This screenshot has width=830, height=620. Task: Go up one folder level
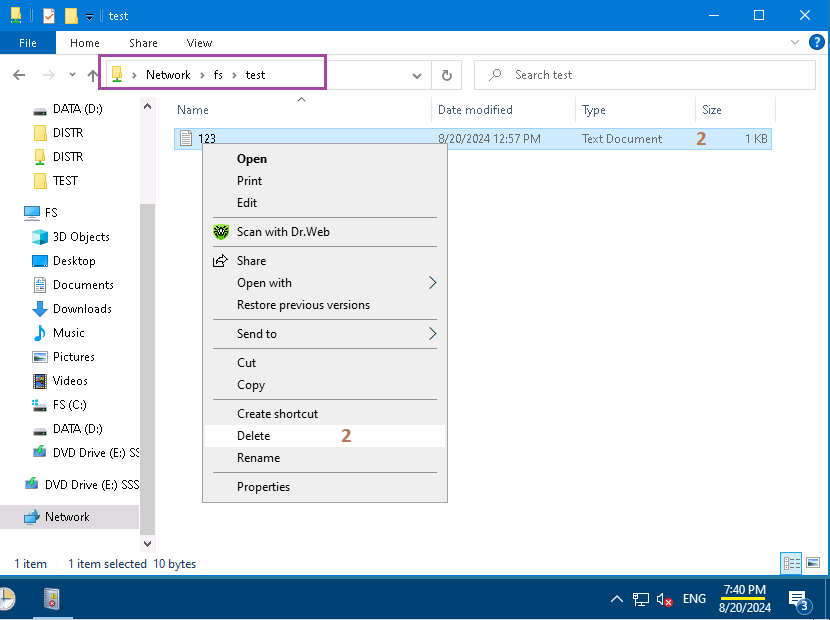93,75
